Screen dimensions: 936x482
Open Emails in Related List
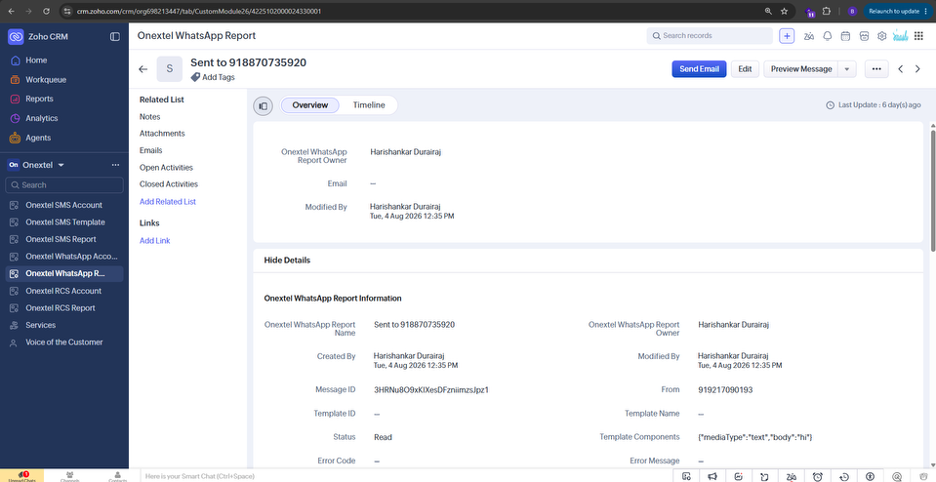[151, 151]
